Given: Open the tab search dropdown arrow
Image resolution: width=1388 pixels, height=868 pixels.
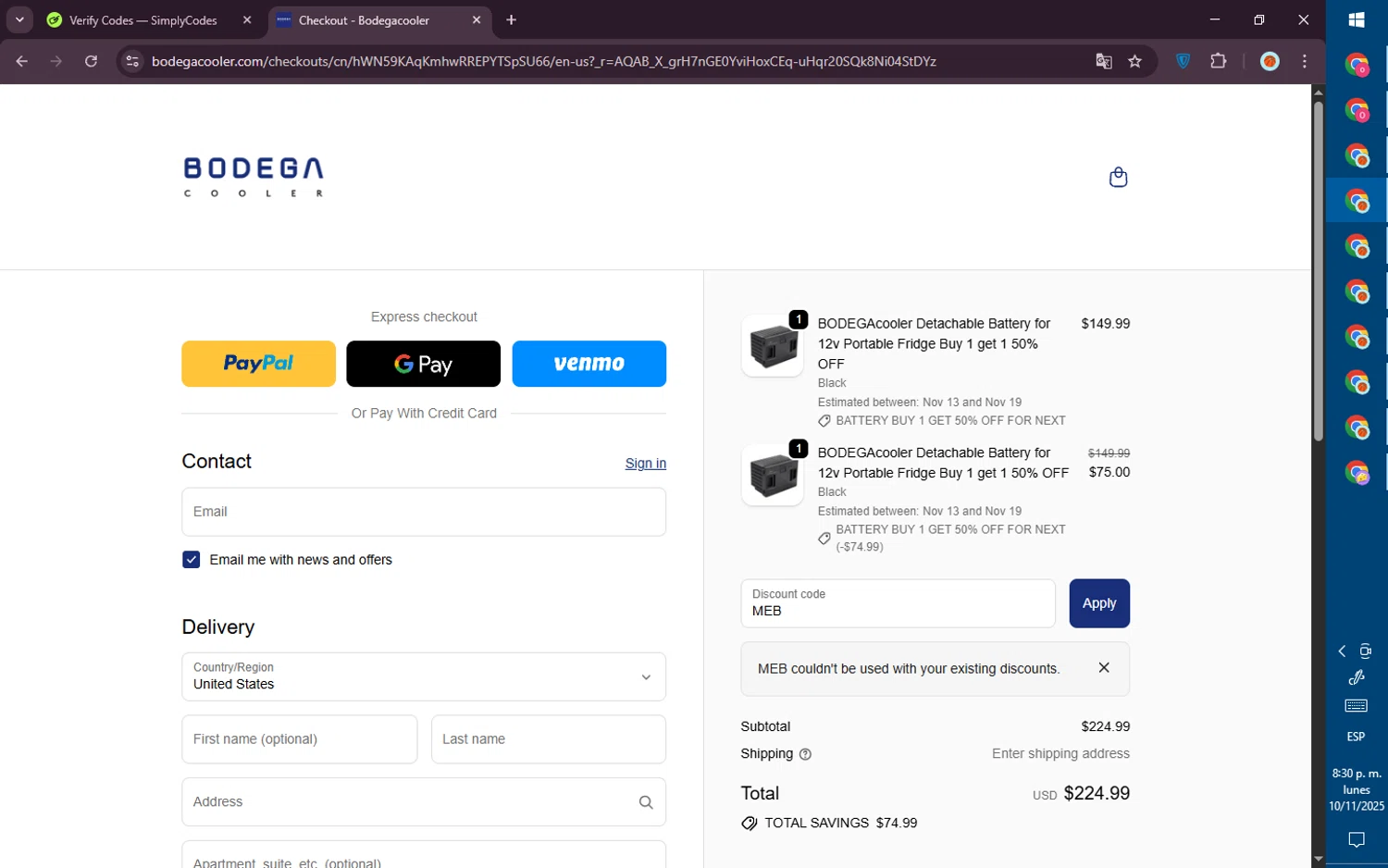Looking at the screenshot, I should tap(19, 19).
